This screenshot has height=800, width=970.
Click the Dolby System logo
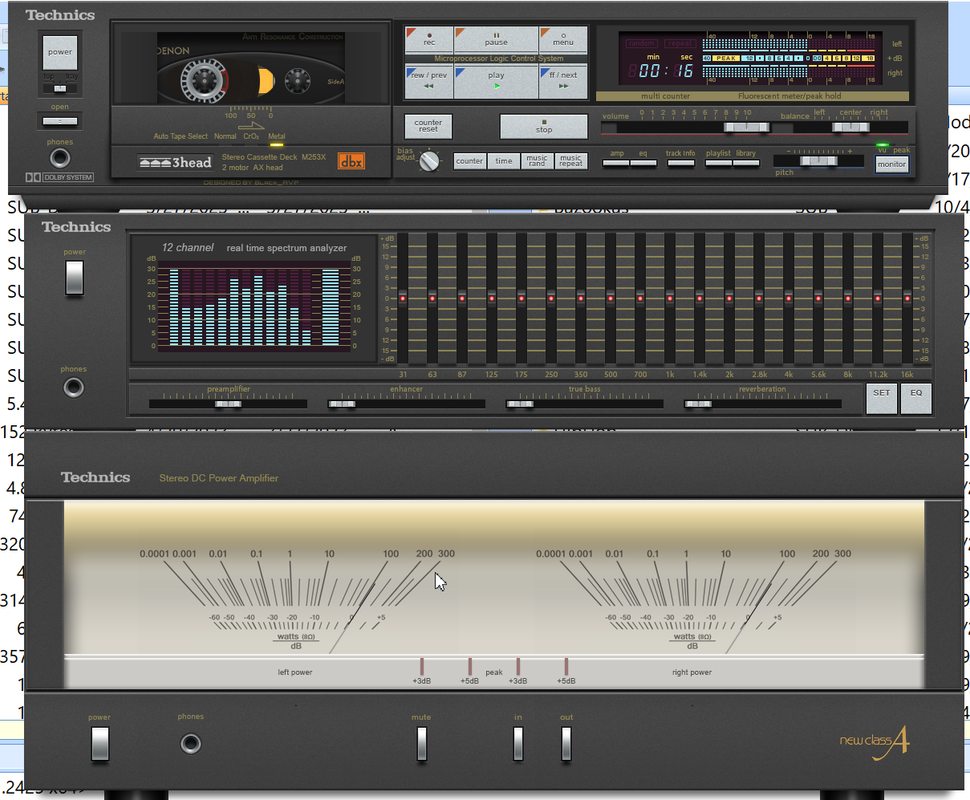[x=59, y=178]
